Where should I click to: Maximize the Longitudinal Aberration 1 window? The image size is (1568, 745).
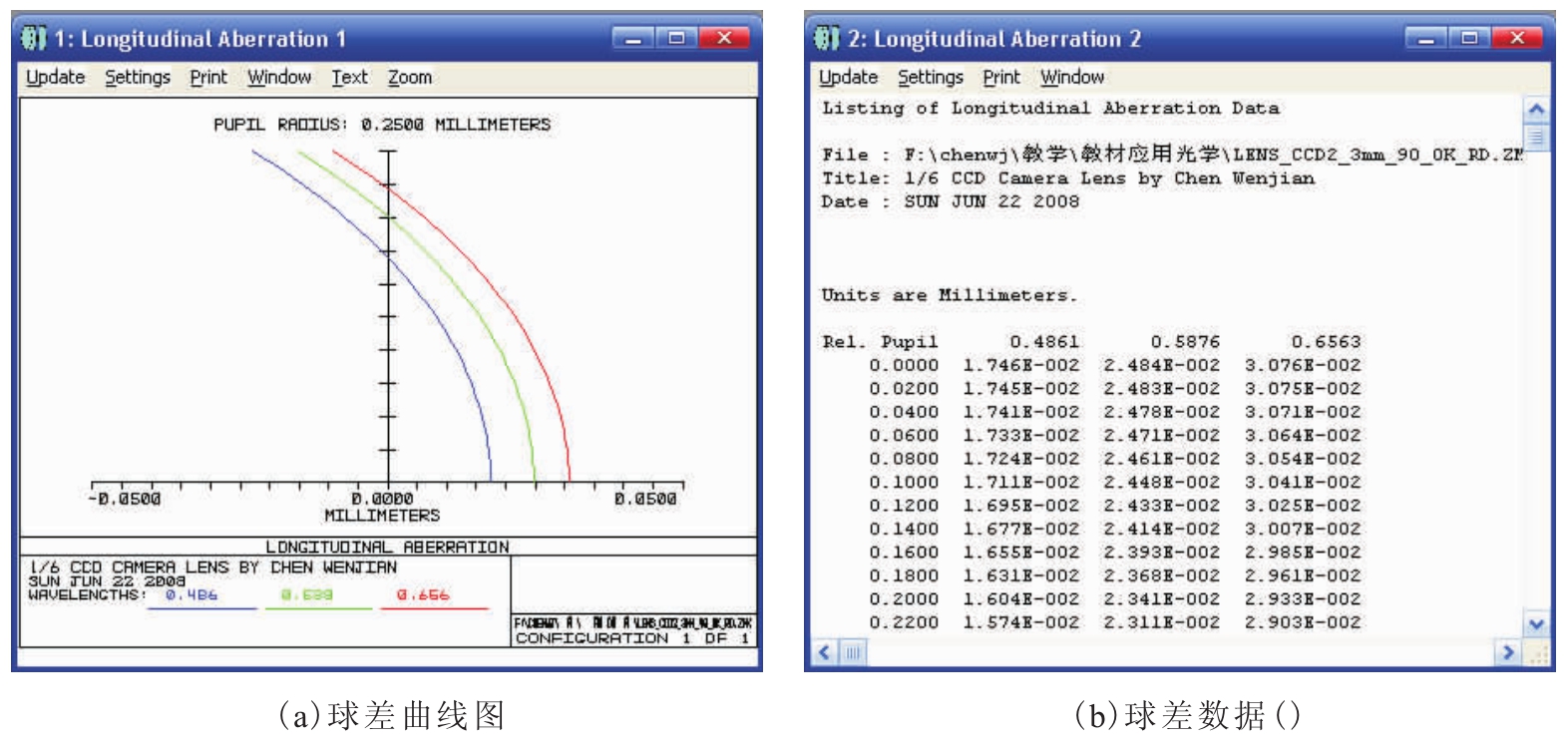[676, 38]
